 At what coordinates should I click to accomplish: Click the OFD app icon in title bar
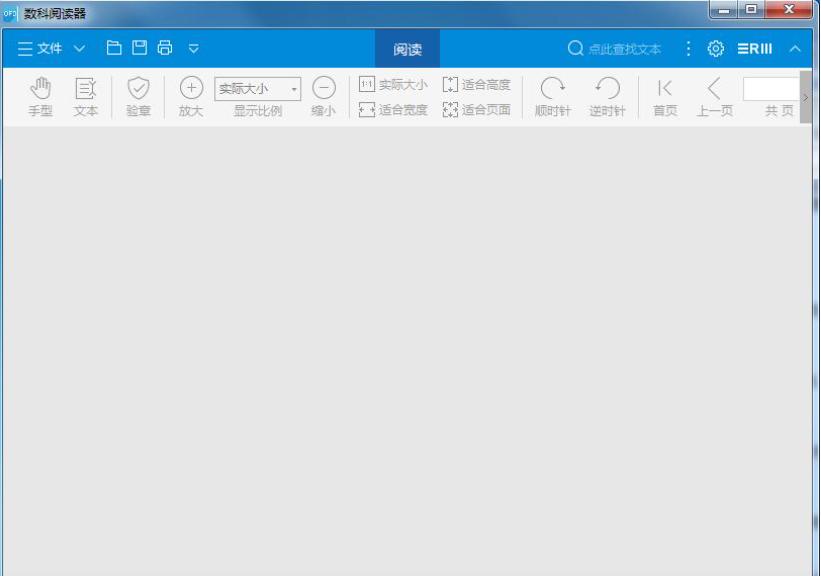[x=10, y=14]
